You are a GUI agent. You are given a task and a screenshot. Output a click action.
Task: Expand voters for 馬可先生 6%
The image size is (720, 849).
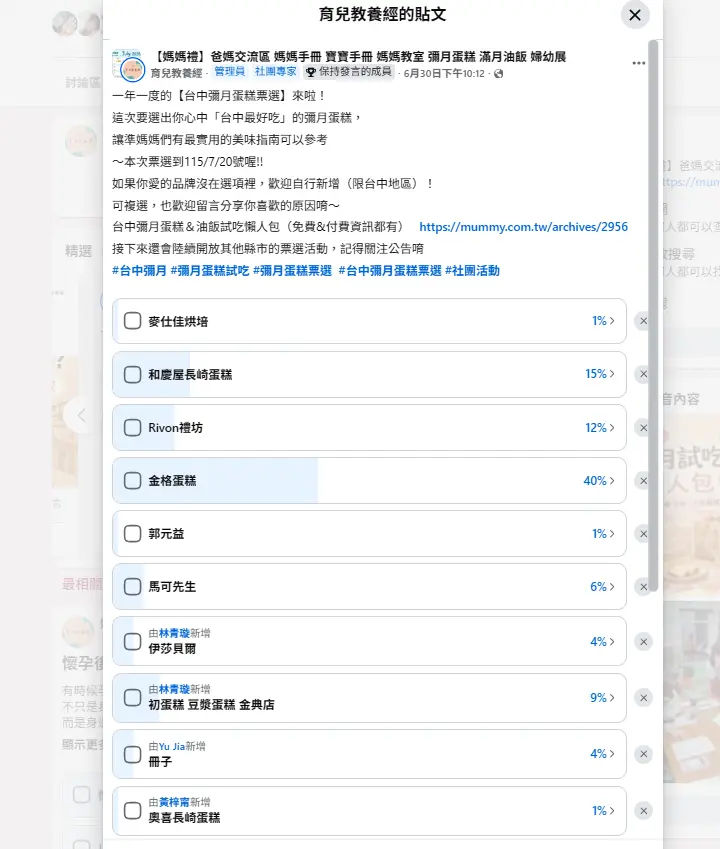click(x=602, y=587)
